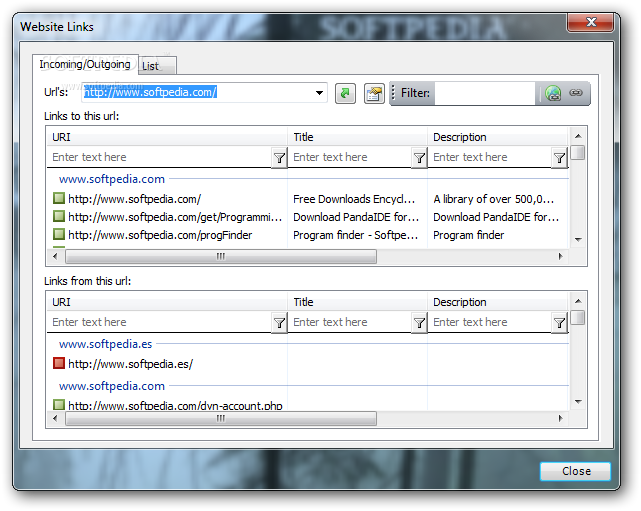Click the Description filter text box in bottom grid

pyautogui.click(x=490, y=323)
